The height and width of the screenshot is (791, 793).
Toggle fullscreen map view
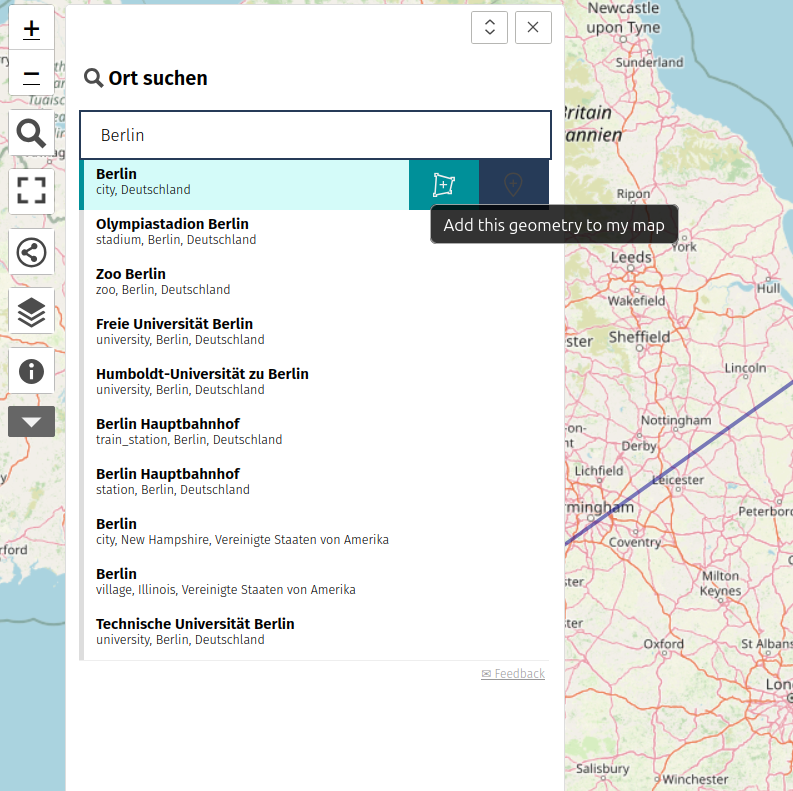coord(32,191)
